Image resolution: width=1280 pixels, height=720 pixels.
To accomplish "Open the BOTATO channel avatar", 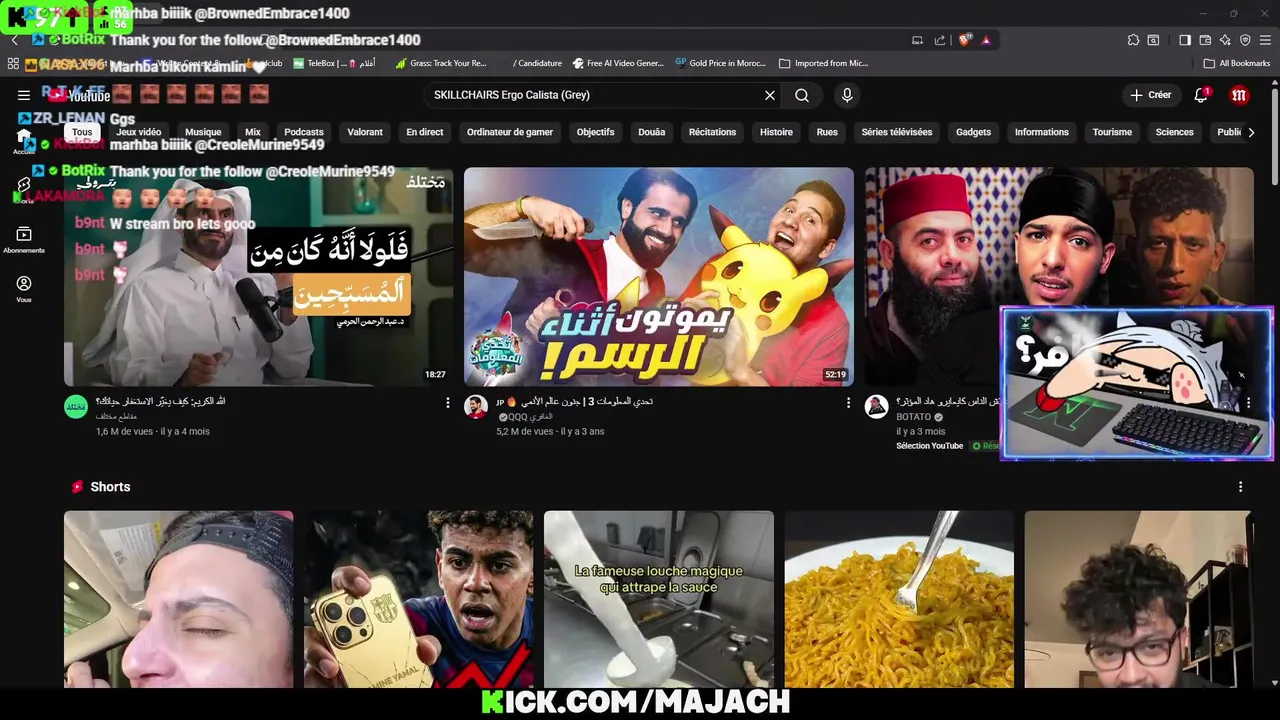I will [x=877, y=407].
